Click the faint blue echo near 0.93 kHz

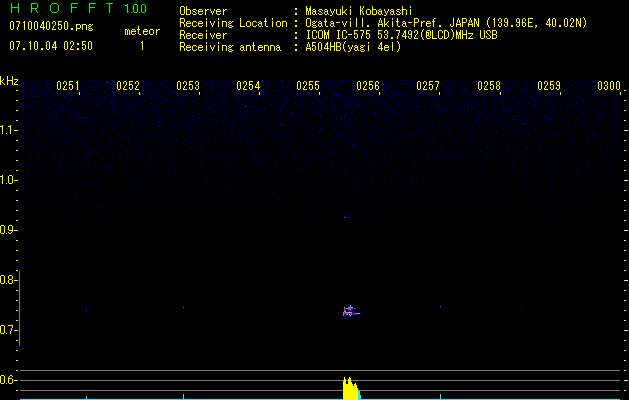(x=348, y=216)
